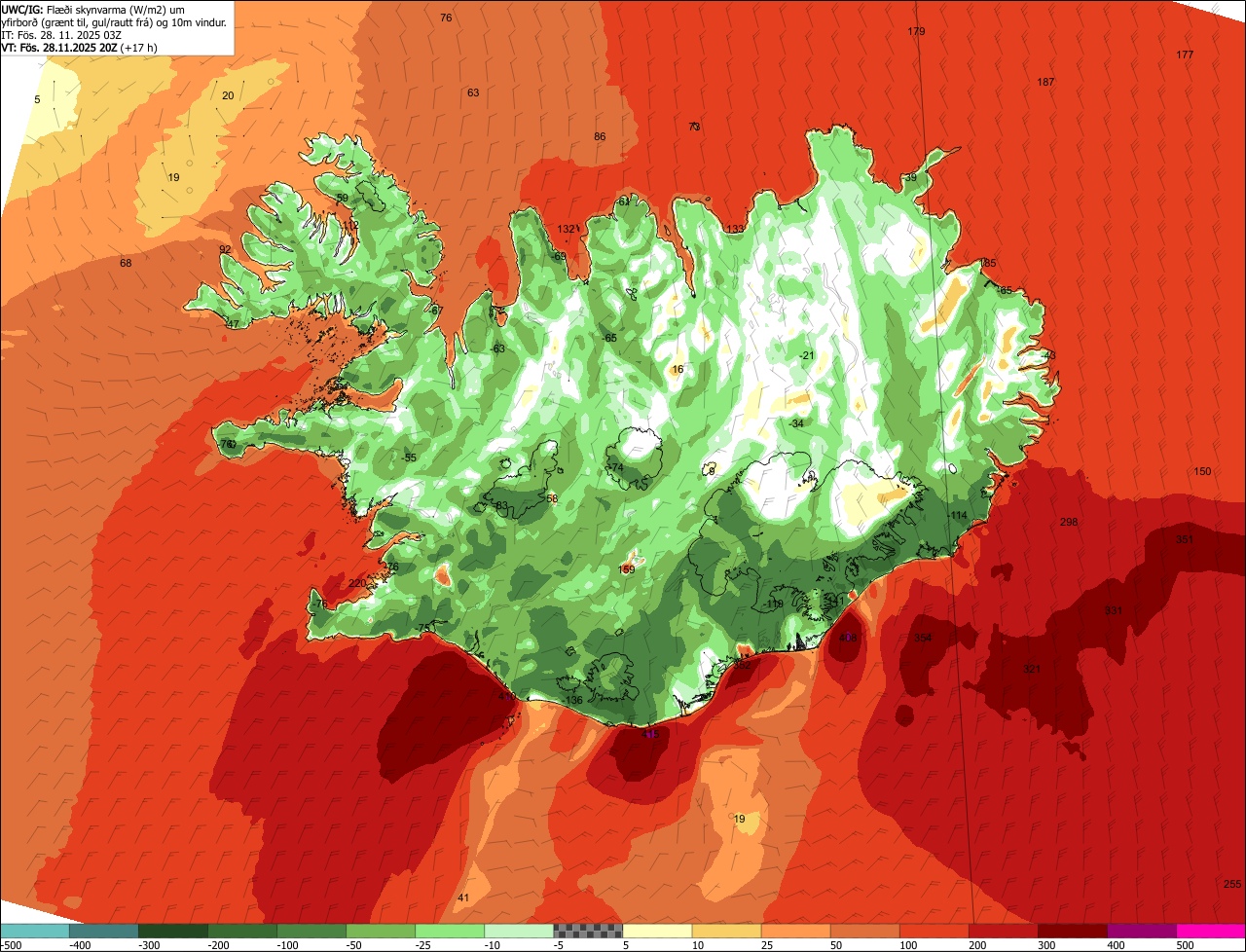
Task: Click the initial time 'IT: Fös. 28. 11. 2025 03Z'
Action: pos(61,35)
